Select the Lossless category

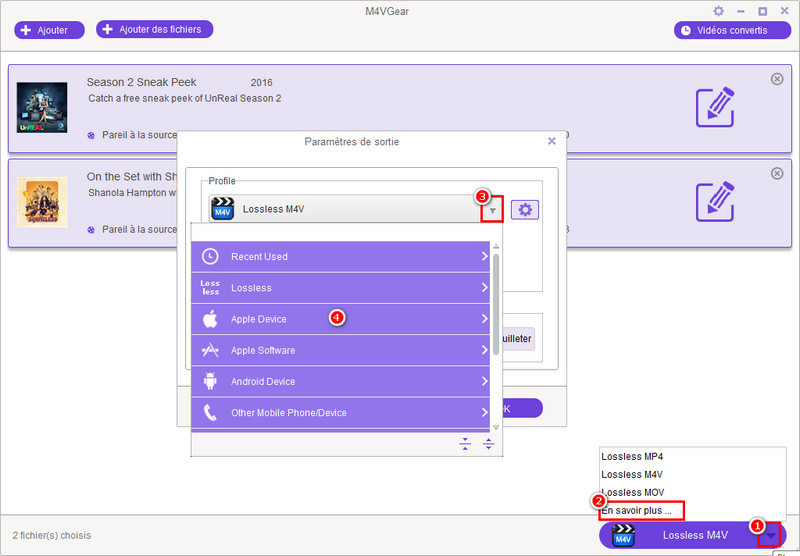[x=345, y=288]
